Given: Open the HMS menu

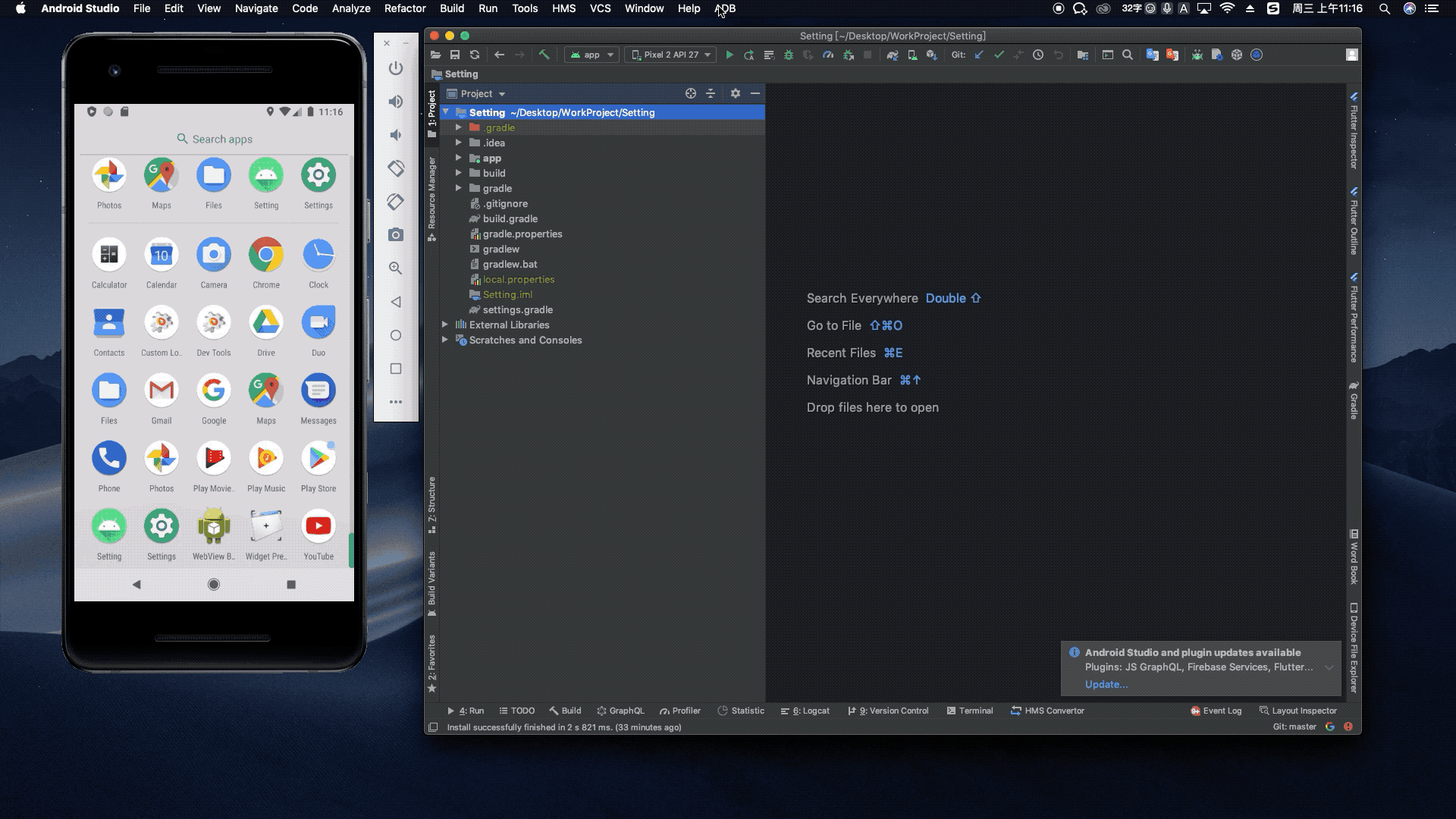Looking at the screenshot, I should [x=564, y=8].
